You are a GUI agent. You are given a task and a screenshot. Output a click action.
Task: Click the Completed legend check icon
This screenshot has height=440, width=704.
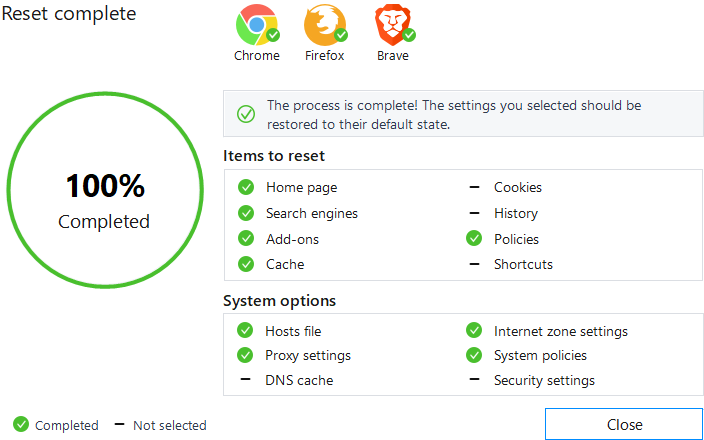[21, 424]
